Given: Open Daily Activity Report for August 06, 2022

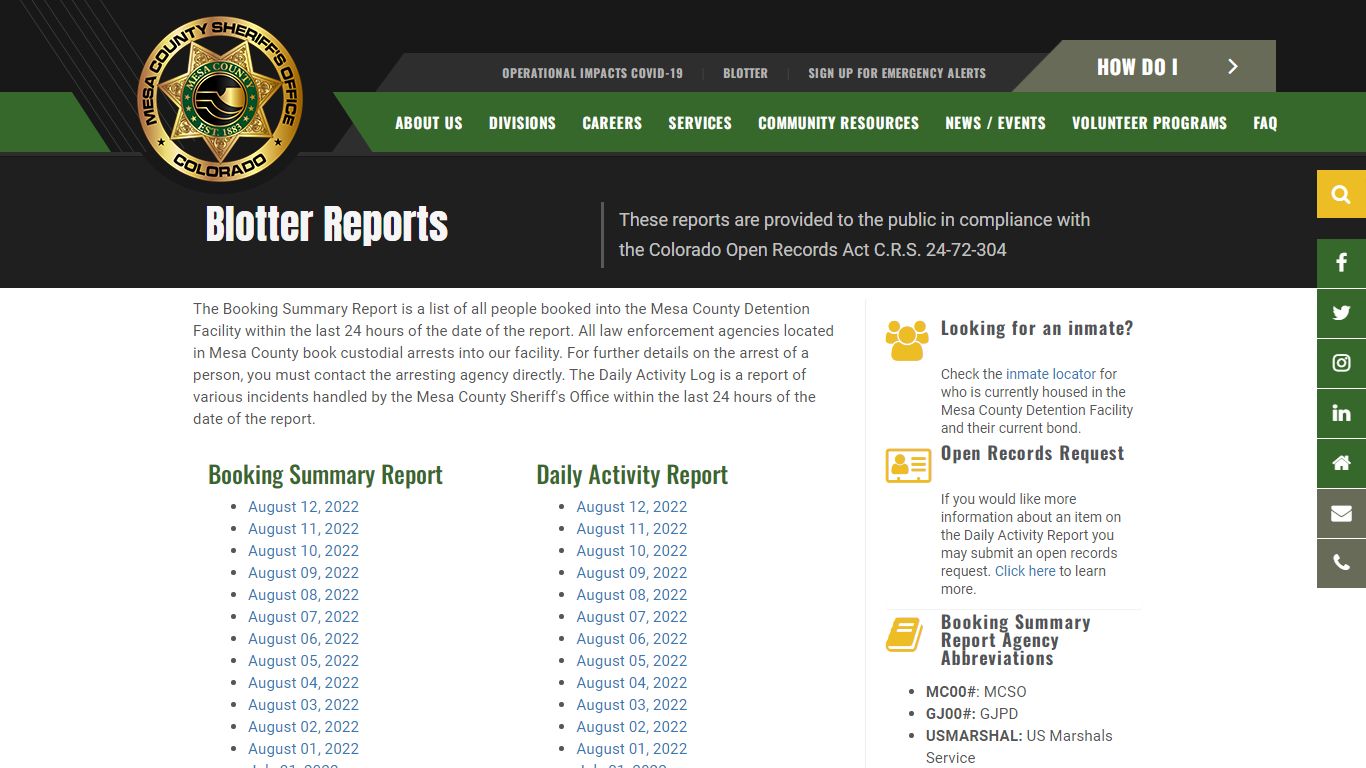Looking at the screenshot, I should (x=632, y=639).
